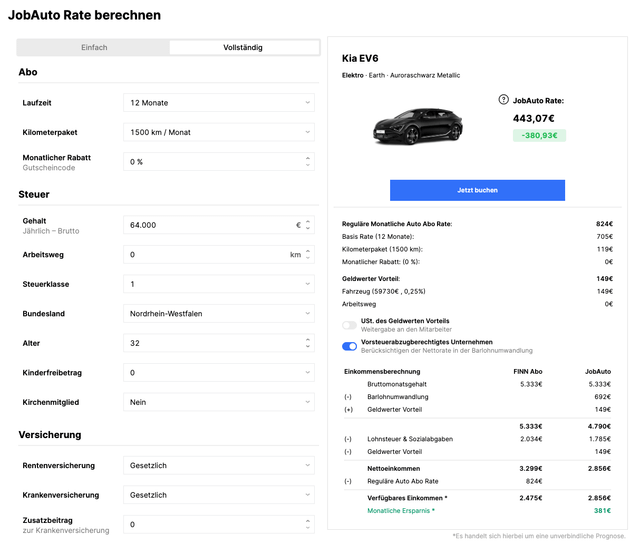
Task: Adjust the Gehalt stepper arrows
Action: 308,225
